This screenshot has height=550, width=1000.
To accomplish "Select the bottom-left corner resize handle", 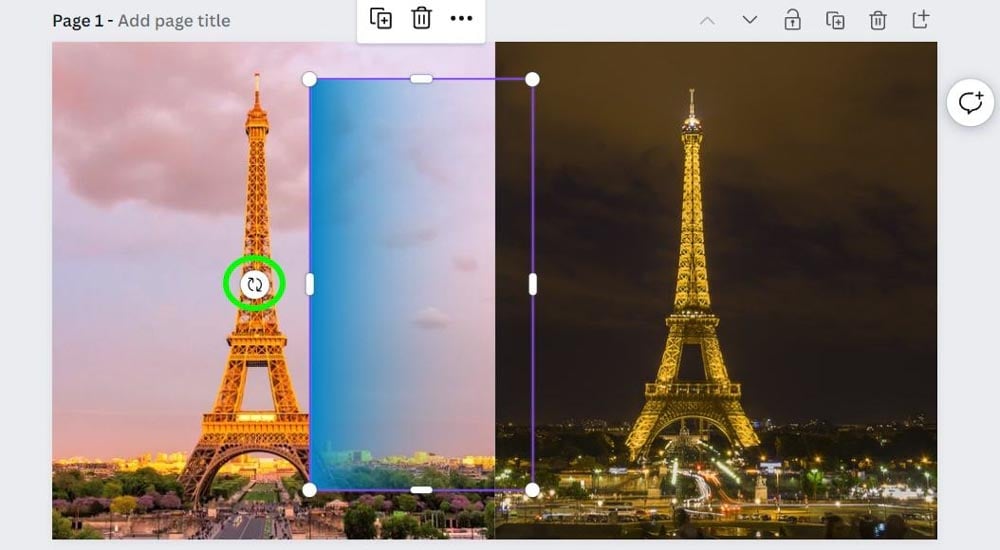I will coord(309,490).
